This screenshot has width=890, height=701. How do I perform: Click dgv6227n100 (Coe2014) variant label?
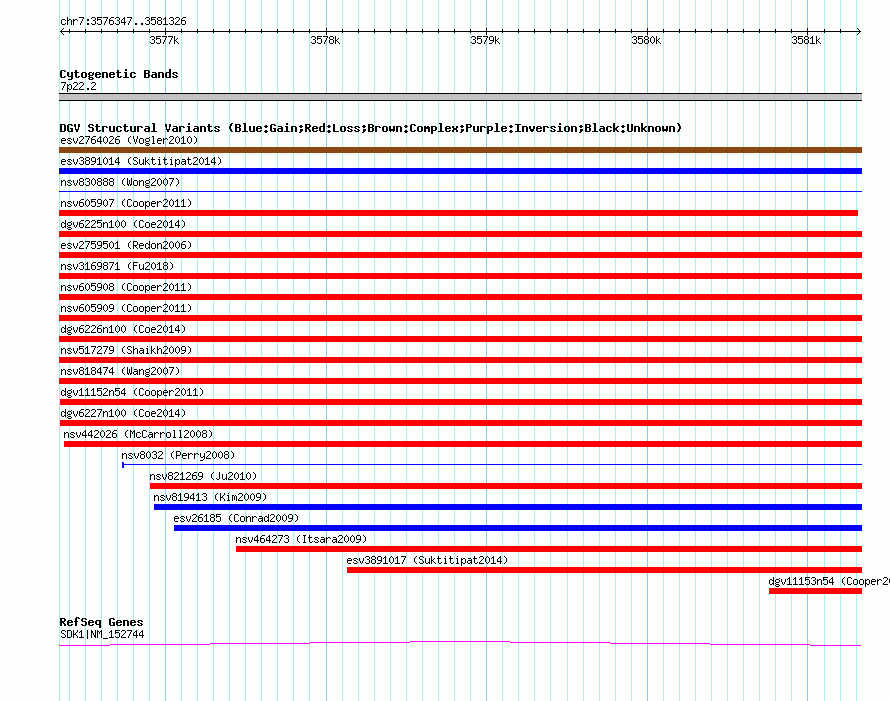123,413
